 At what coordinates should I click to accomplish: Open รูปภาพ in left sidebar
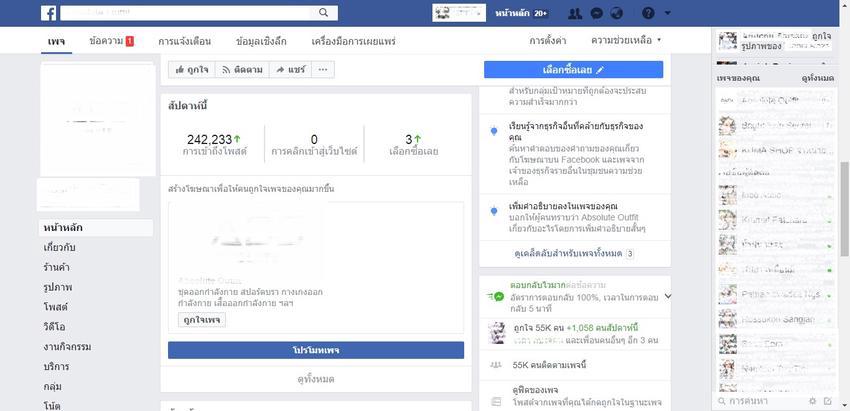[58, 287]
